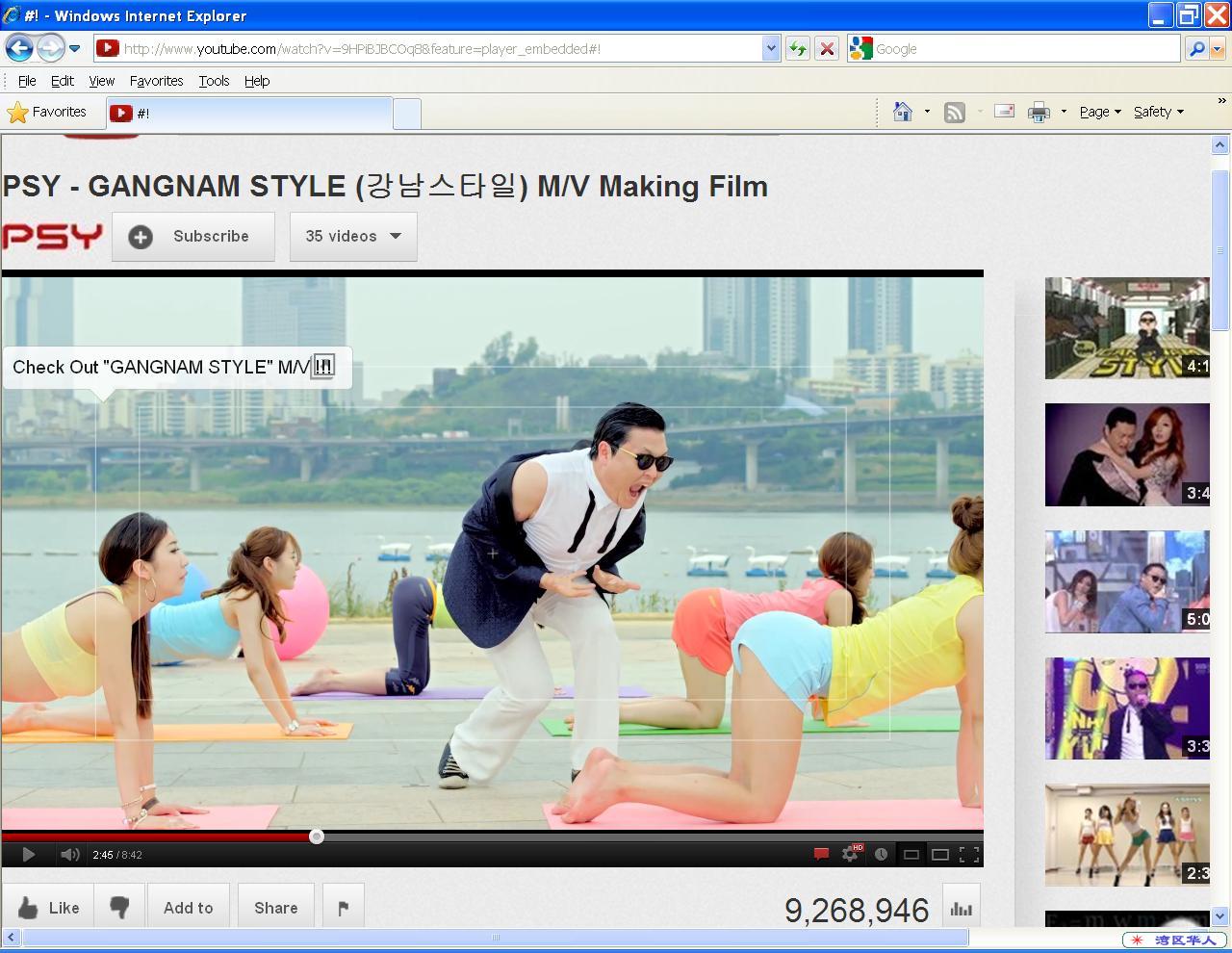Open the File menu

pyautogui.click(x=27, y=81)
